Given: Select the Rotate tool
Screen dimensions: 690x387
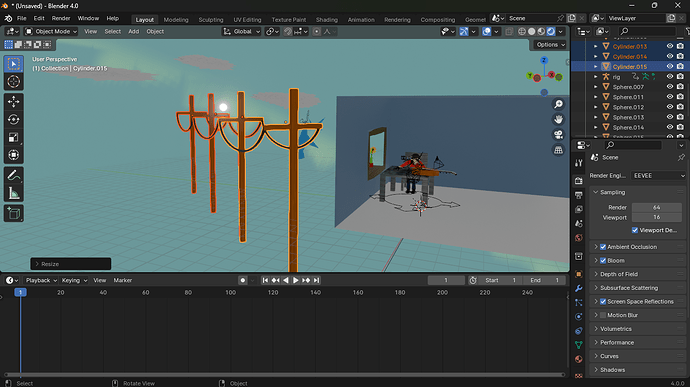Looking at the screenshot, I should (14, 119).
